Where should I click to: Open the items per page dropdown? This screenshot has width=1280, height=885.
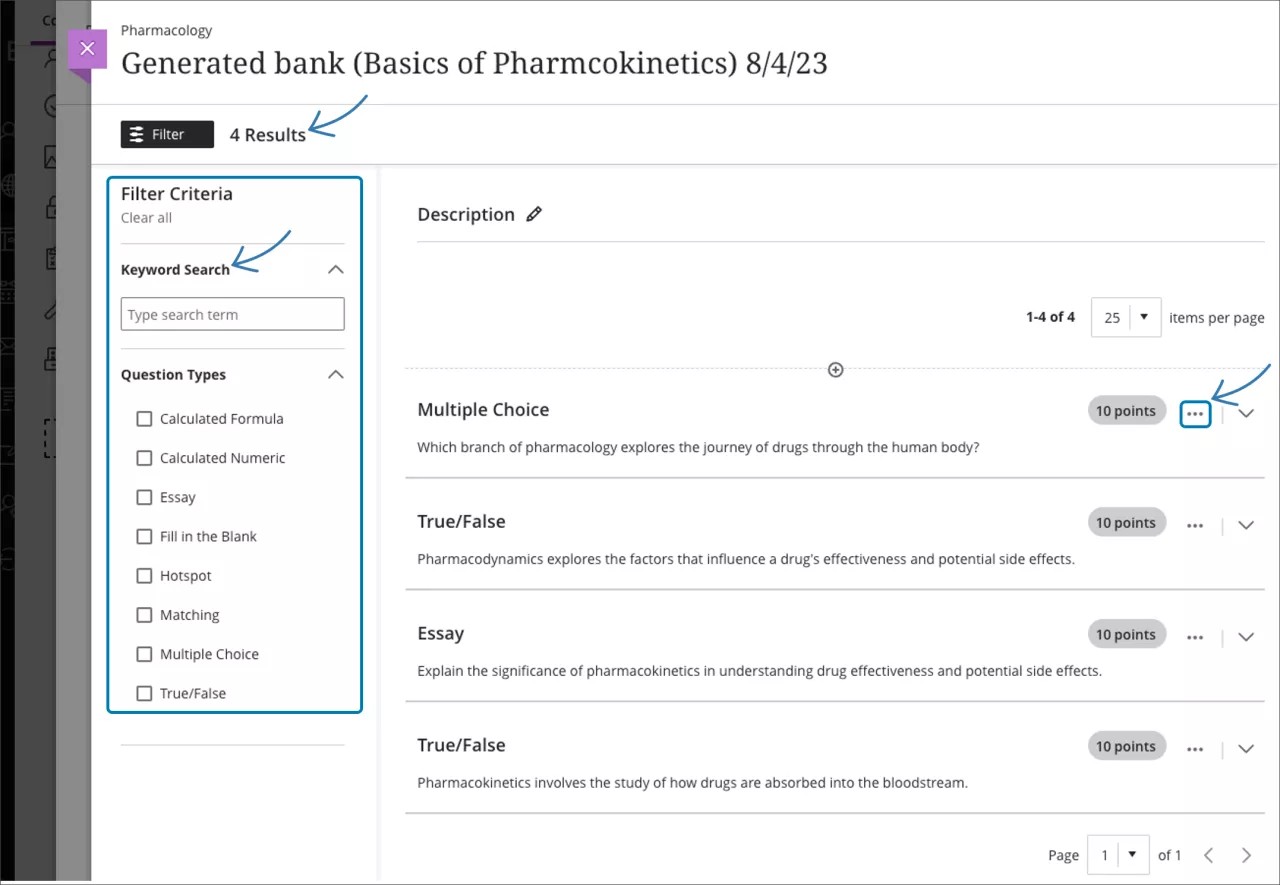click(x=1125, y=317)
